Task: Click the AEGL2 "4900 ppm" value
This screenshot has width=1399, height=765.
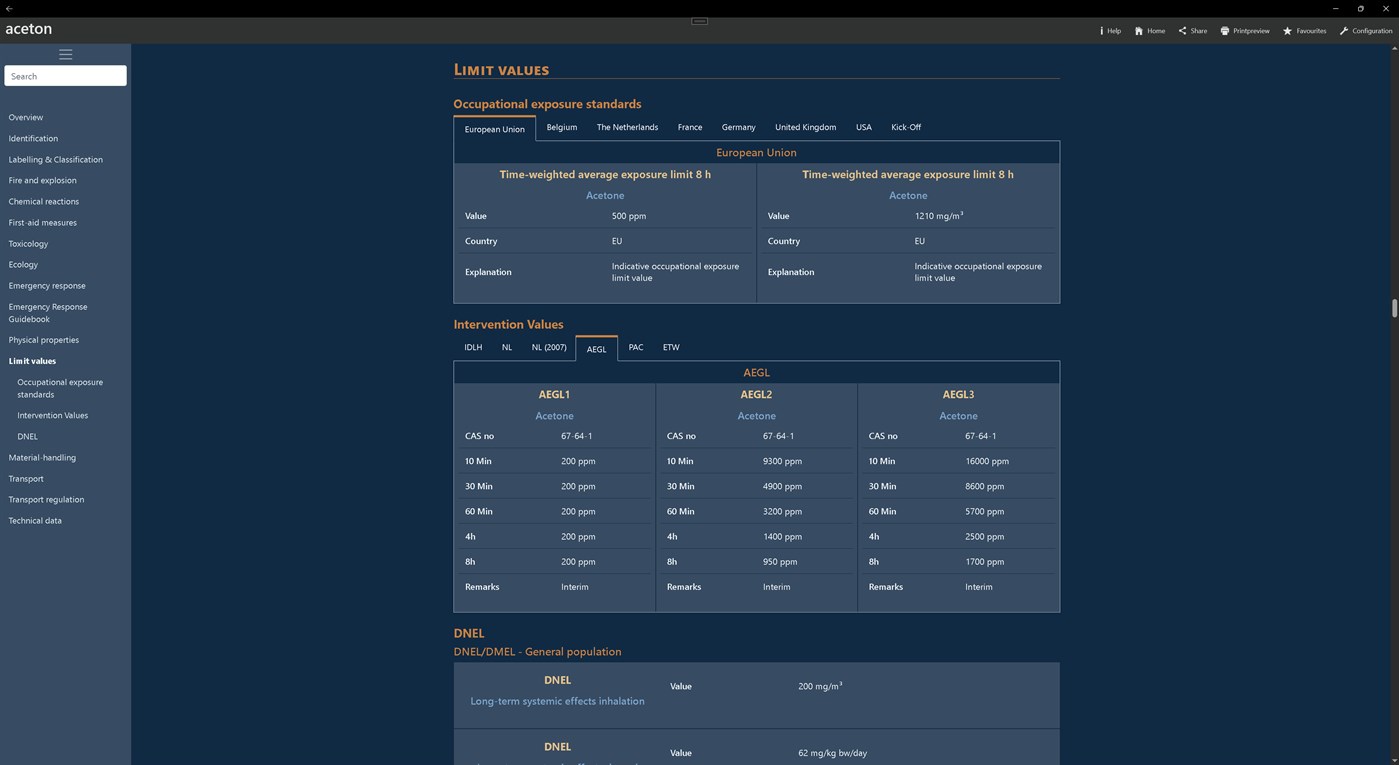Action: tap(782, 486)
